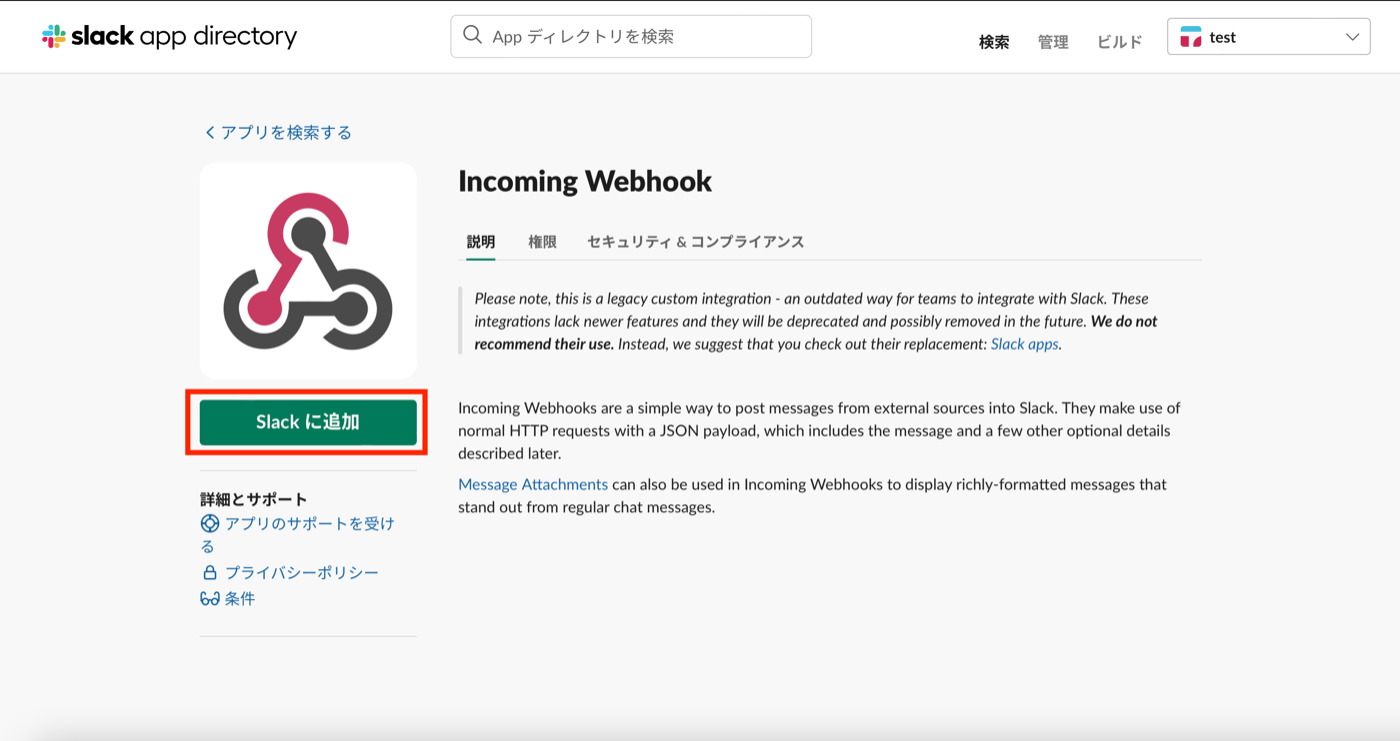This screenshot has width=1400, height=741.
Task: Click the Slack に追加 button
Action: (308, 422)
